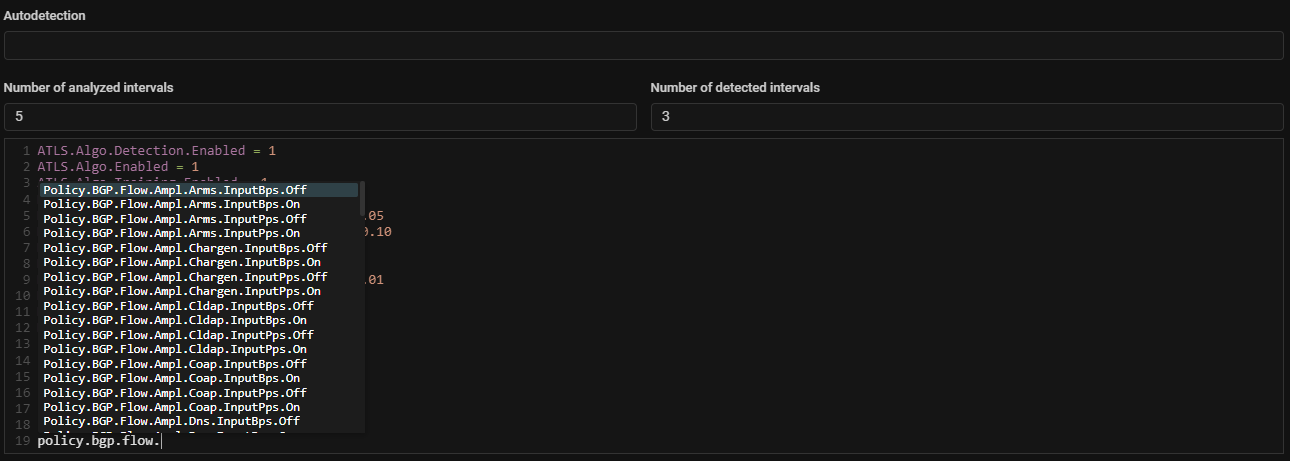Pick the Arms.InputPps.Off autocomplete entry
Viewport: 1290px width, 461px height.
pos(175,219)
